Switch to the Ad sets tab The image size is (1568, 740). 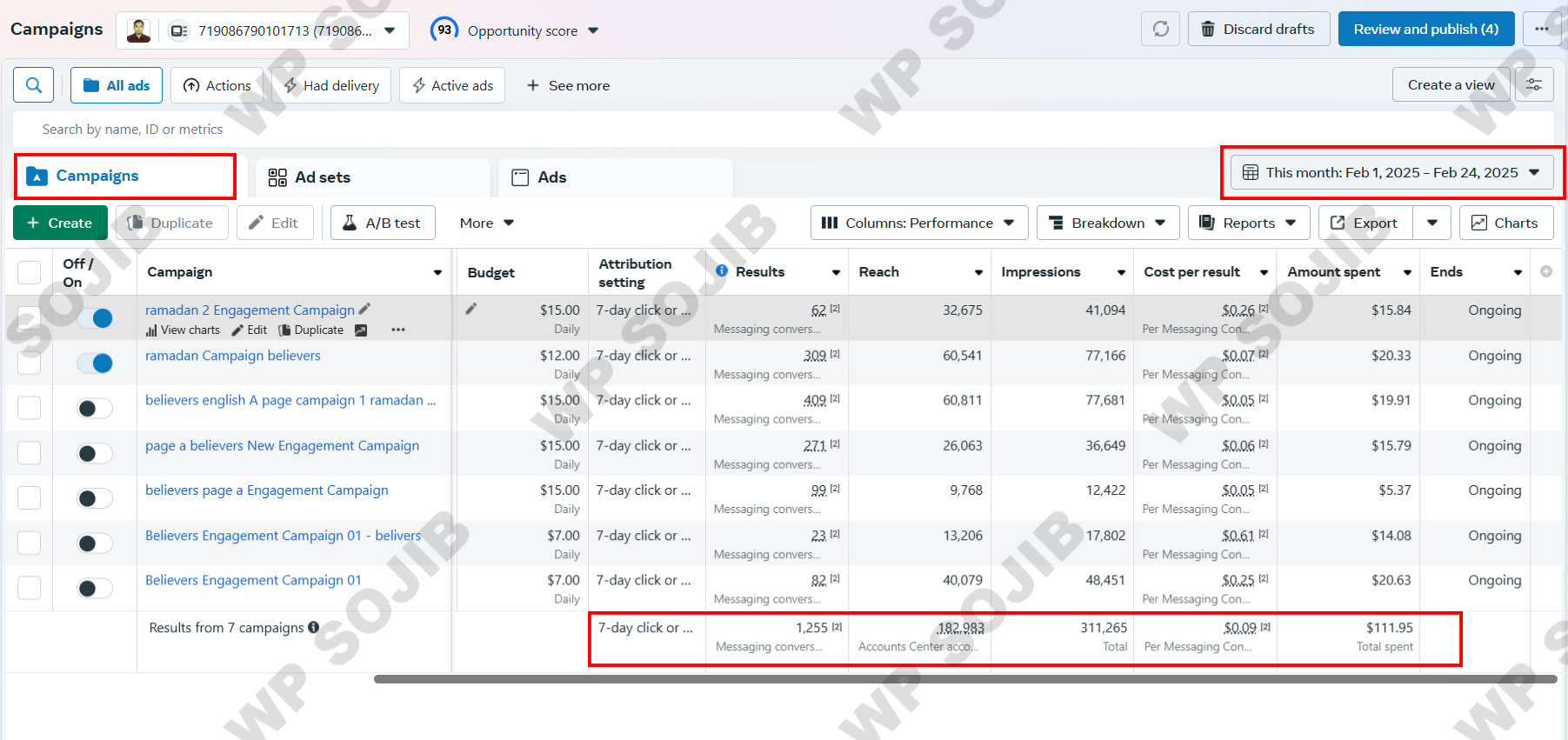373,177
